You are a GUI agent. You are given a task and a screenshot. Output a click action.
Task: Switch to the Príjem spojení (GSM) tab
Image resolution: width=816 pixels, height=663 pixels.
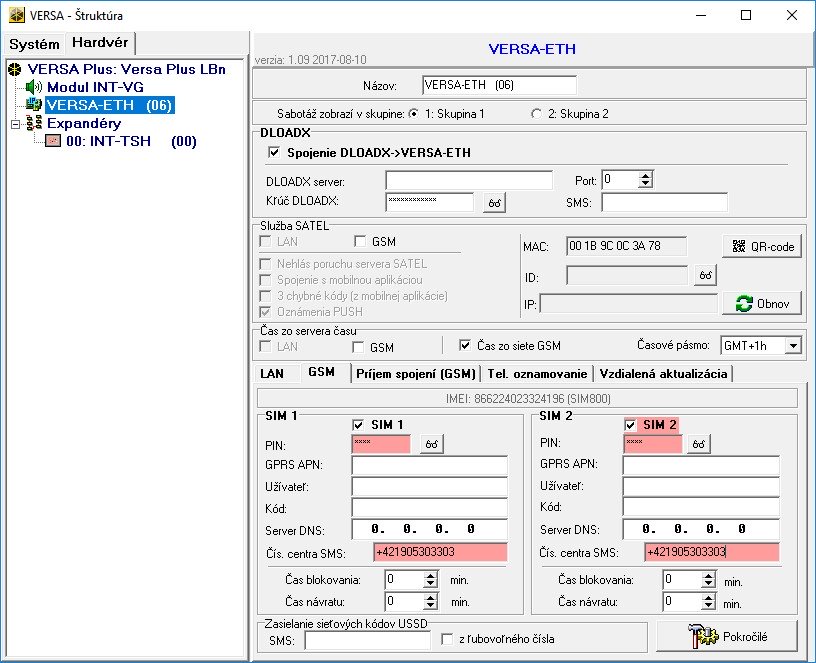(414, 373)
